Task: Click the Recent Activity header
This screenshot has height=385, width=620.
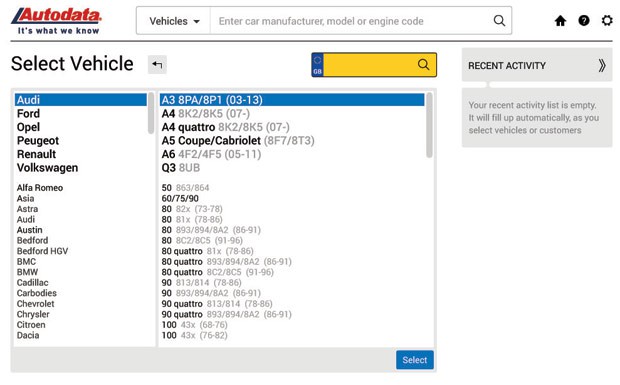Action: pyautogui.click(x=537, y=65)
